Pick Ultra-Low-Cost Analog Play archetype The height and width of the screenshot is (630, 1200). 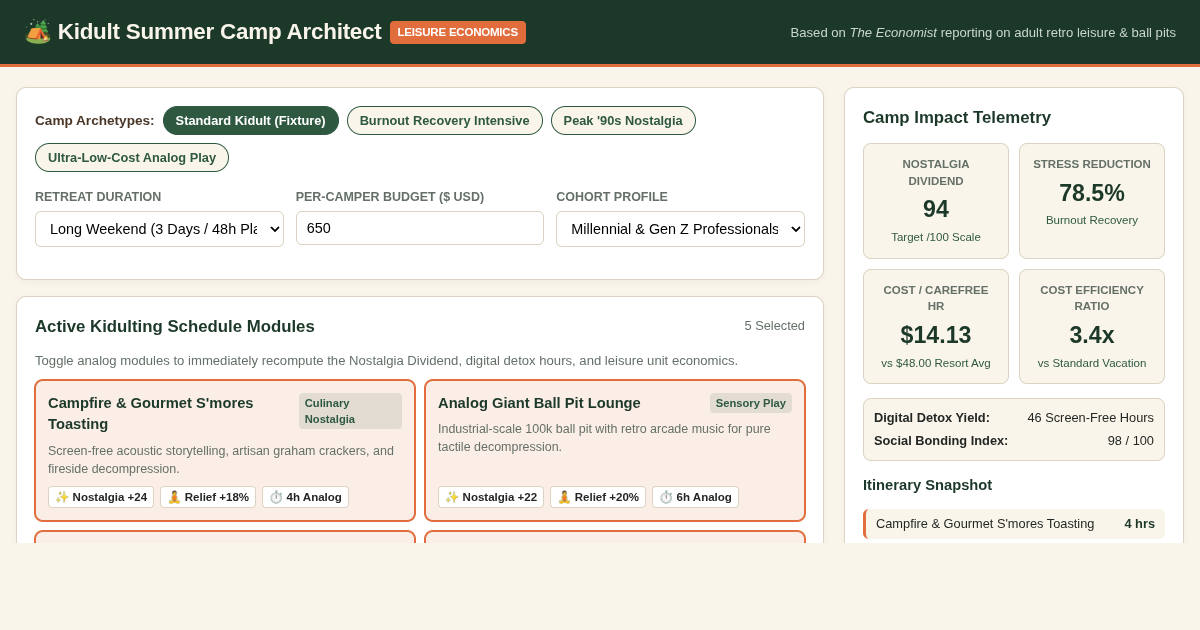[x=132, y=158]
